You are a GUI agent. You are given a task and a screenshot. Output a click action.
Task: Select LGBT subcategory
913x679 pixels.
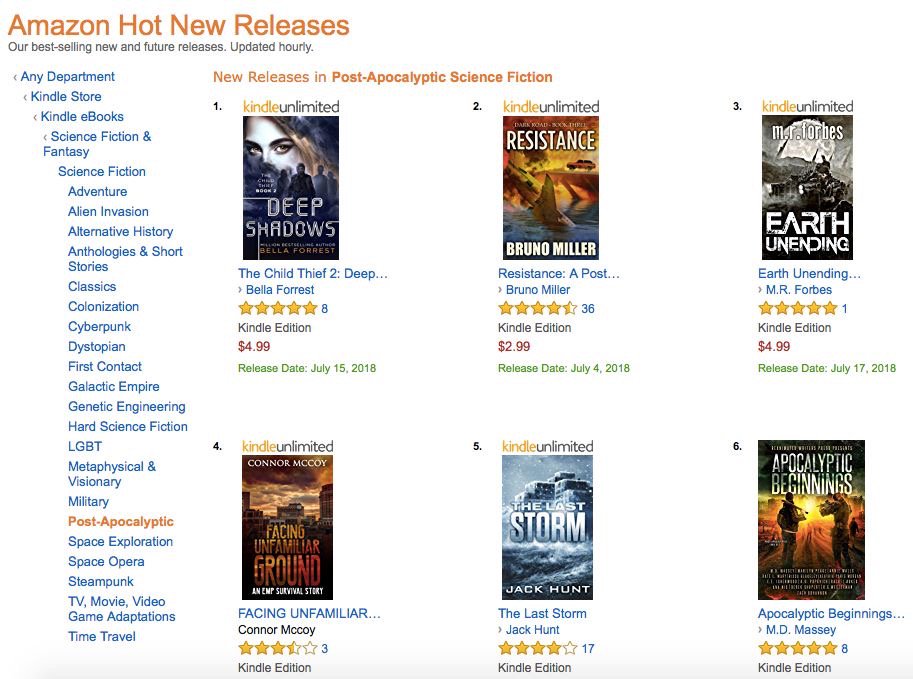click(x=85, y=446)
